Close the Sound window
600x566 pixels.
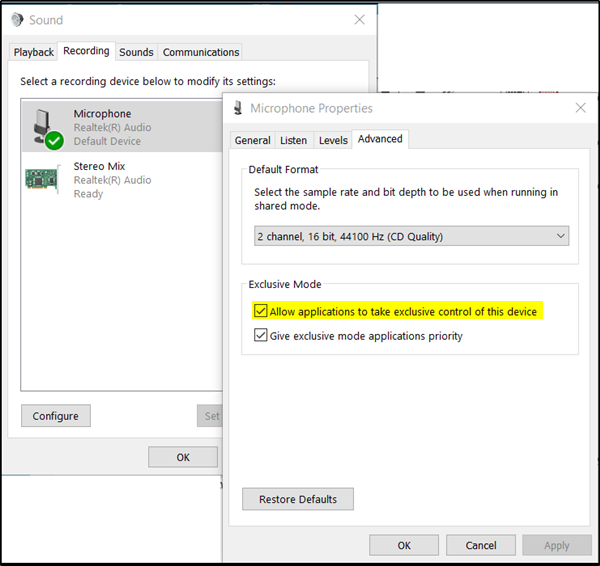(359, 20)
